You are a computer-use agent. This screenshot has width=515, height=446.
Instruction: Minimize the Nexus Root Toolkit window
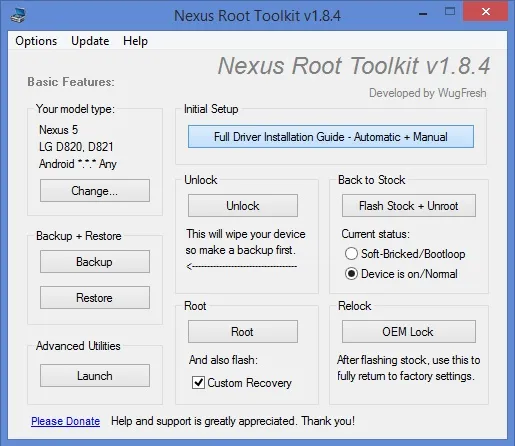click(x=423, y=14)
